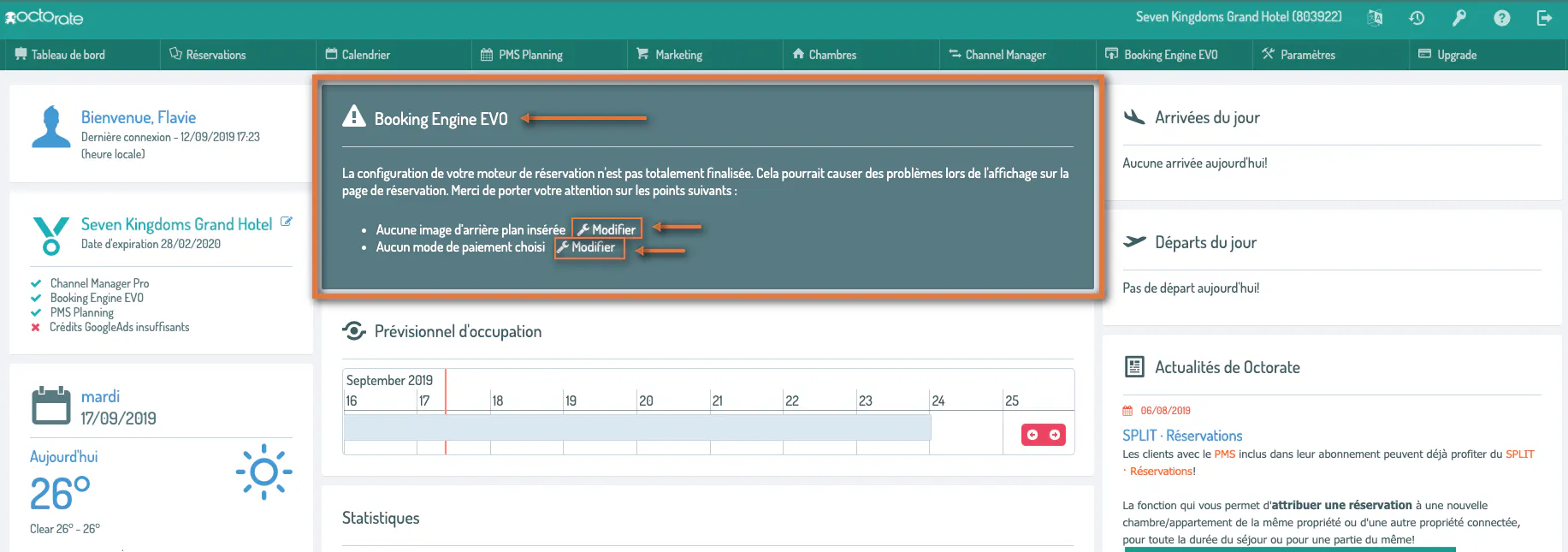This screenshot has width=1568, height=552.
Task: Click Crédits GoogleAds insuffisants item
Action: 119,327
